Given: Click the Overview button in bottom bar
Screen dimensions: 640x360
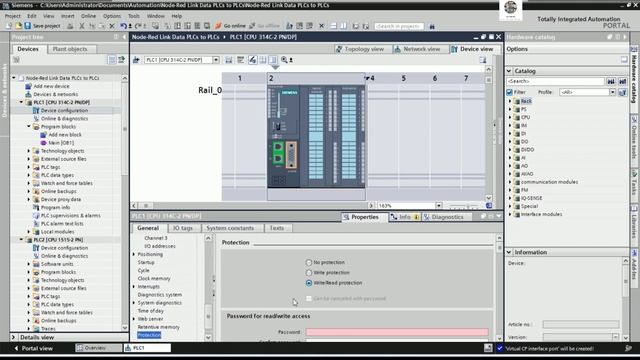Looking at the screenshot, I should click(98, 348).
